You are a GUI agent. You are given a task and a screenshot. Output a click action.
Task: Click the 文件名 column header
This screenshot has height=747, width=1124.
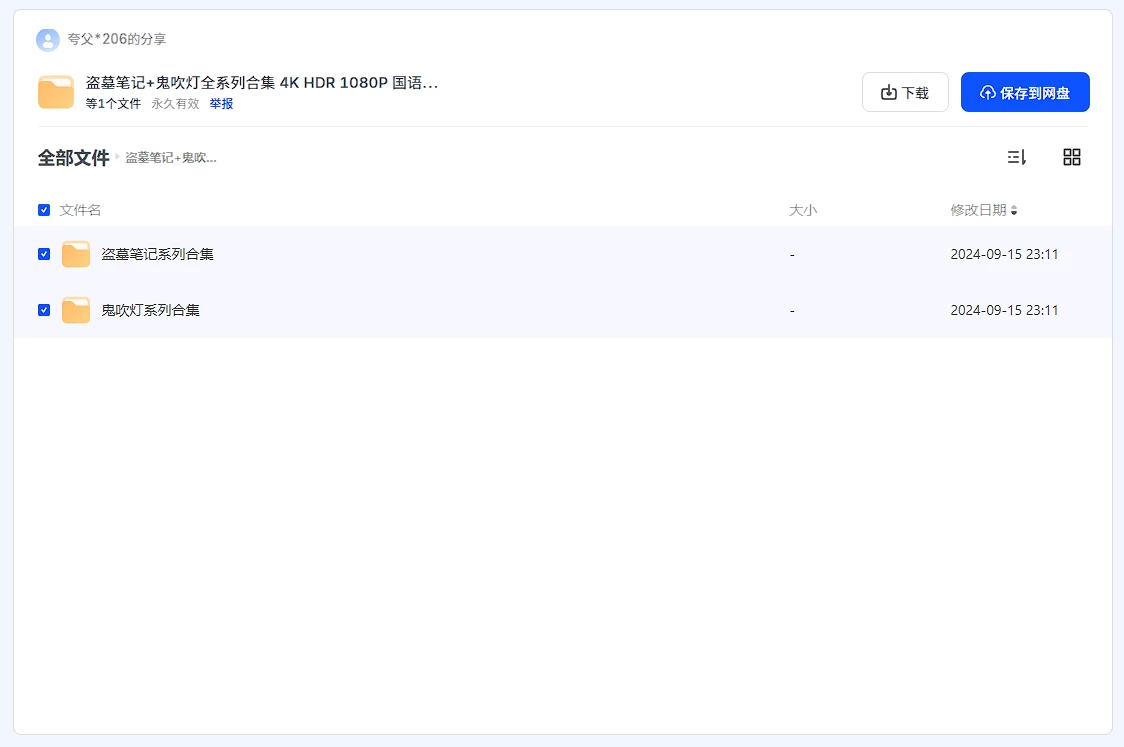click(80, 210)
